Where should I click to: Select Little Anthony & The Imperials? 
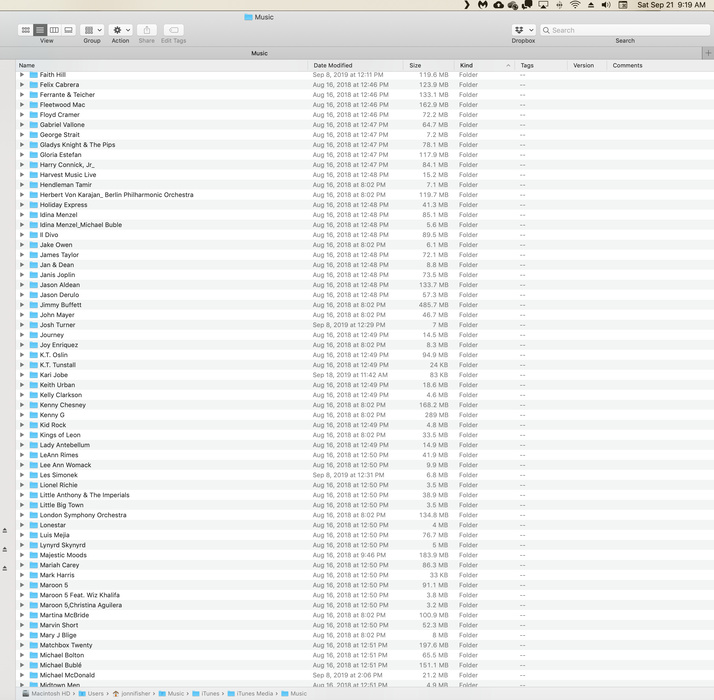pyautogui.click(x=84, y=495)
